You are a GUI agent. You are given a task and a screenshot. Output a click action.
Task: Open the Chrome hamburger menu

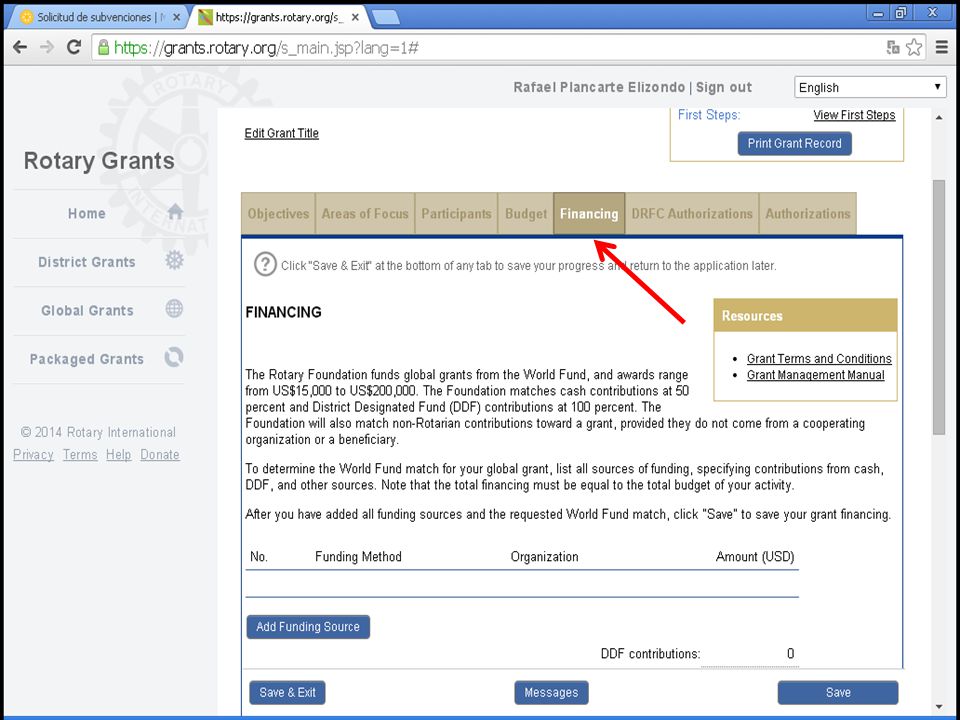942,47
